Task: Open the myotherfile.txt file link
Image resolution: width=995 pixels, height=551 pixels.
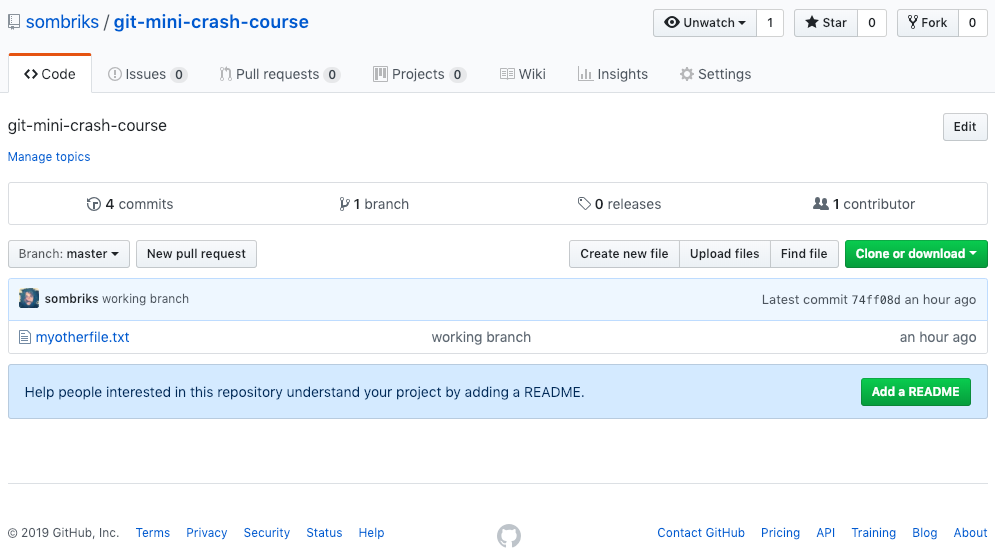Action: click(x=83, y=338)
